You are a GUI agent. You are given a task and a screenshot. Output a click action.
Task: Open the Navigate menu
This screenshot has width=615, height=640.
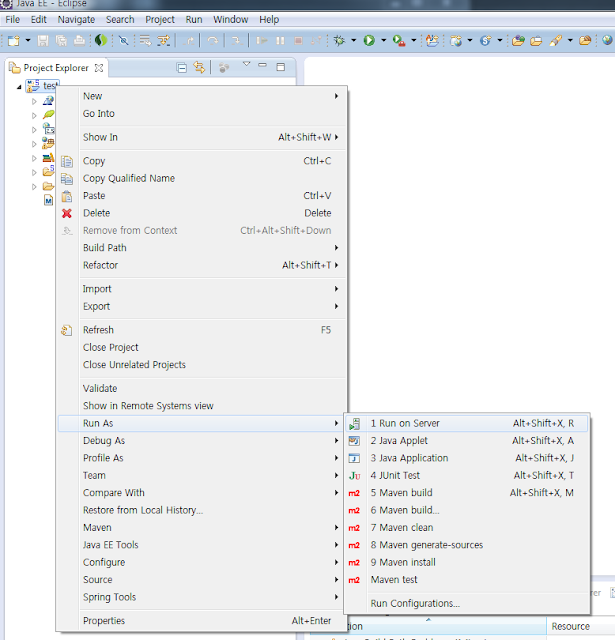pyautogui.click(x=76, y=20)
